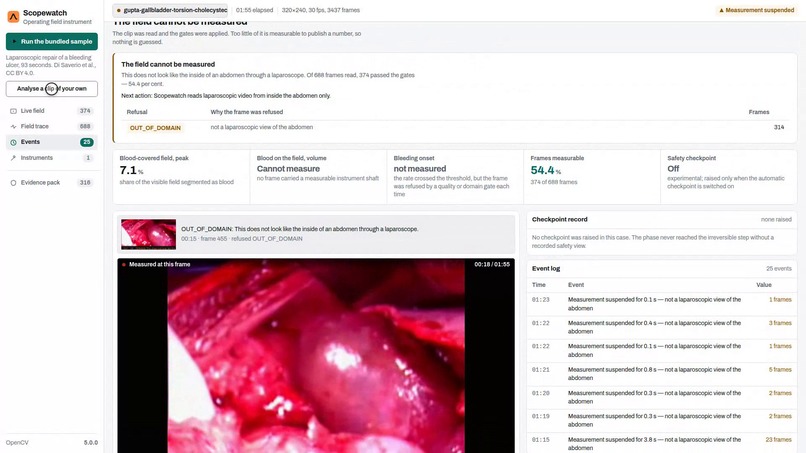
Task: Click the Events clock icon
Action: point(13,142)
